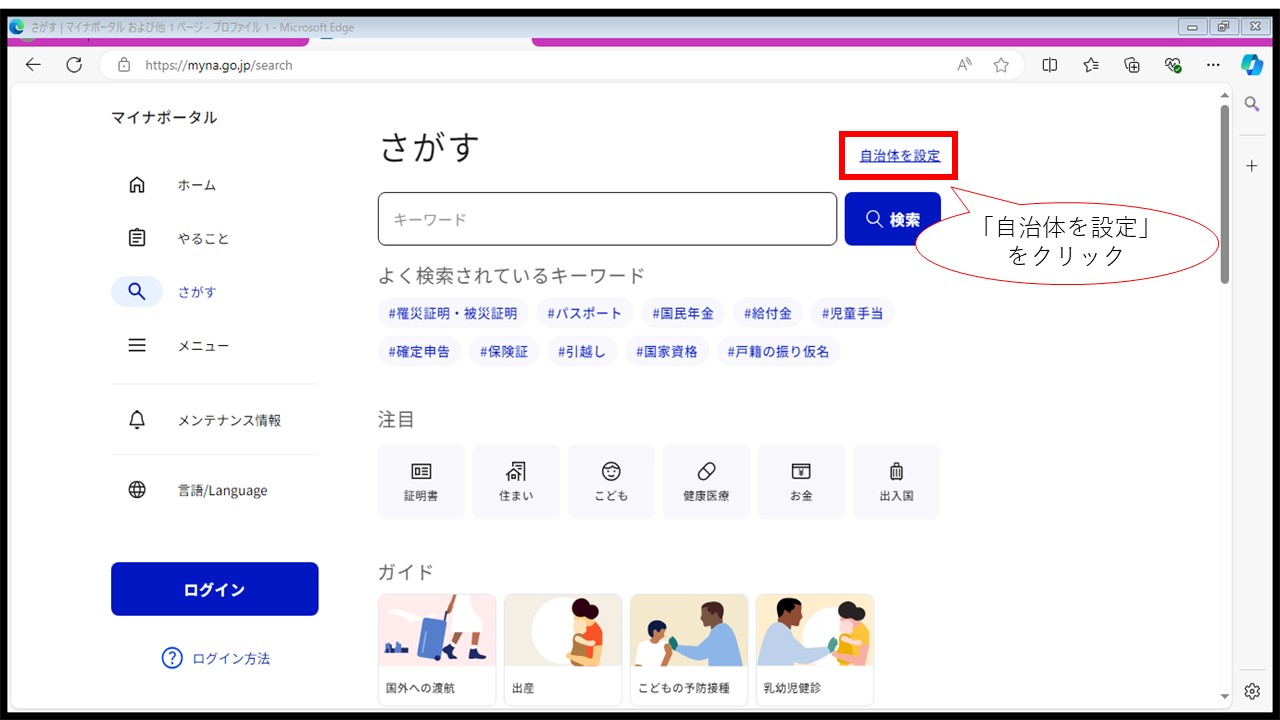Click the site lock icon in address bar
This screenshot has height=720, width=1280.
(124, 65)
